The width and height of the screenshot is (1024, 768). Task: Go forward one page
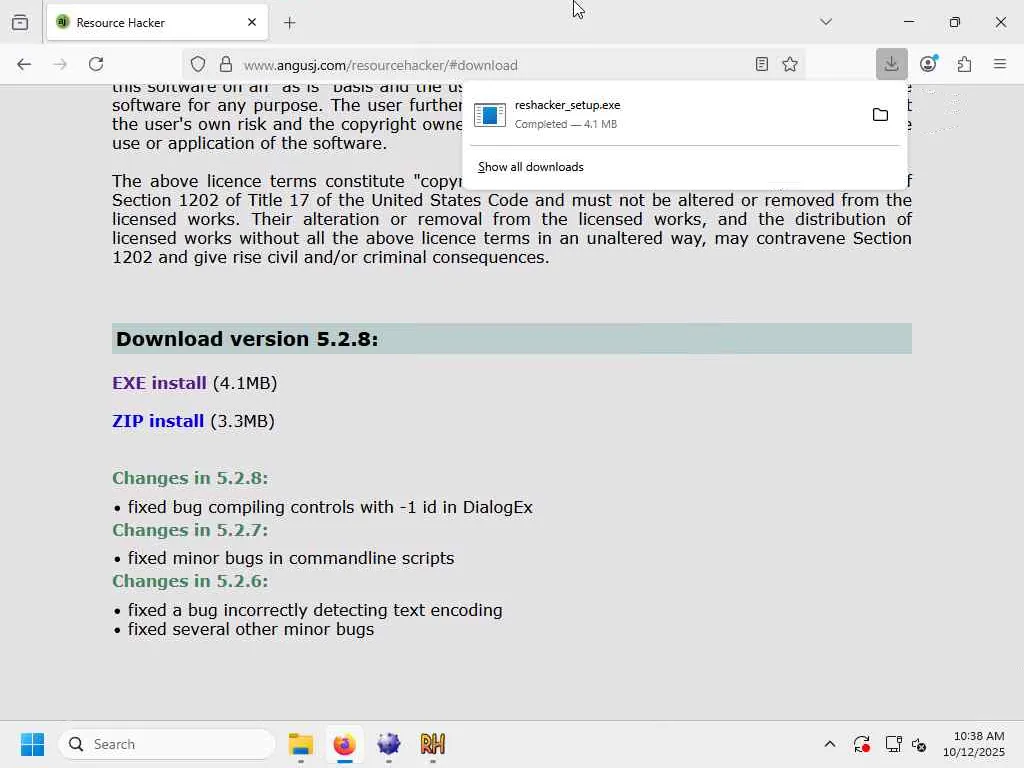click(x=60, y=64)
